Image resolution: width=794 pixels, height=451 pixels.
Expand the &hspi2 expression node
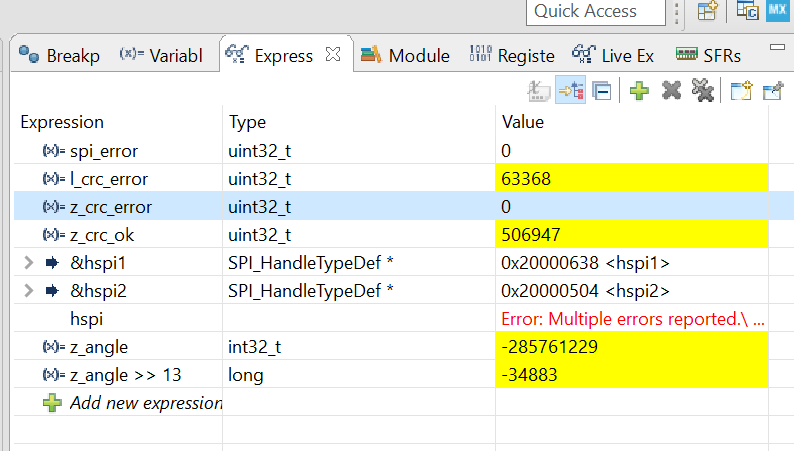click(29, 291)
